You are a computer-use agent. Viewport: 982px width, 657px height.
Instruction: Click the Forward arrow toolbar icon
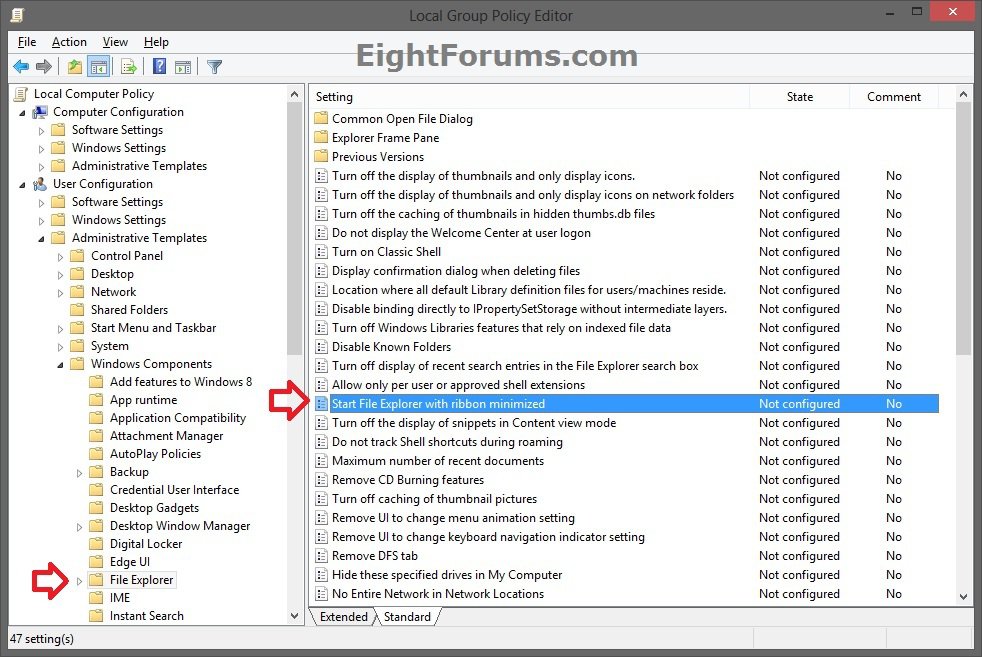43,67
